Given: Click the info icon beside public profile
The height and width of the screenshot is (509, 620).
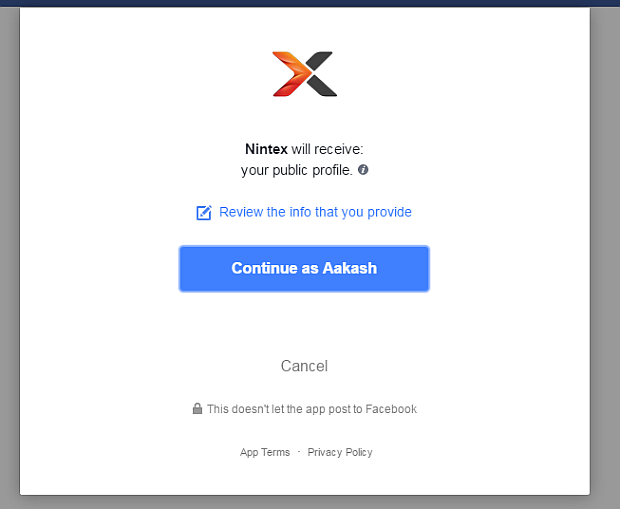Looking at the screenshot, I should [363, 170].
